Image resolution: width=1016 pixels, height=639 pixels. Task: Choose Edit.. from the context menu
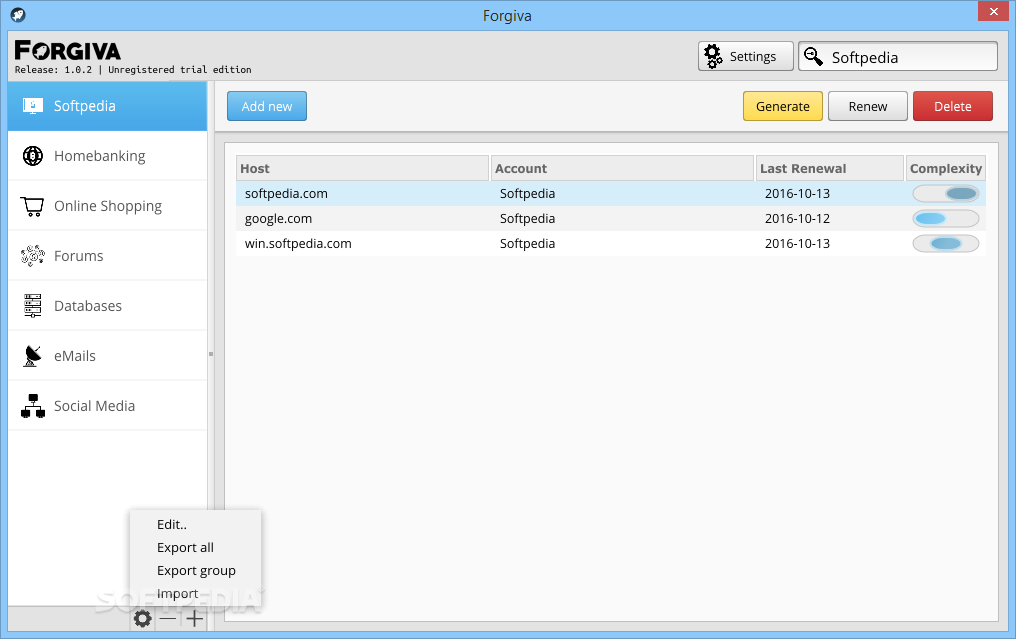(195, 524)
